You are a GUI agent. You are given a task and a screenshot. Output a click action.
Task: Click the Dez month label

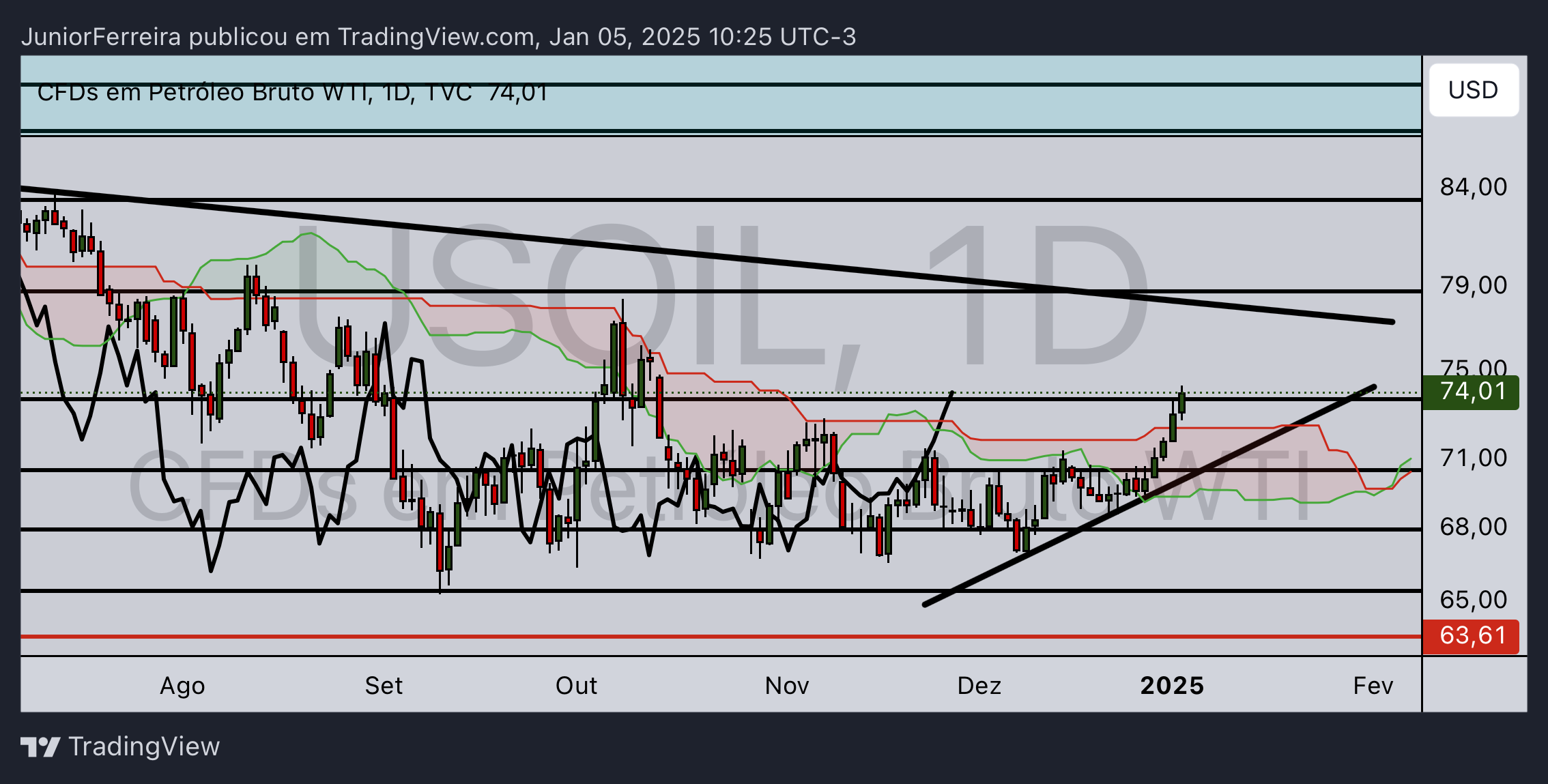979,686
